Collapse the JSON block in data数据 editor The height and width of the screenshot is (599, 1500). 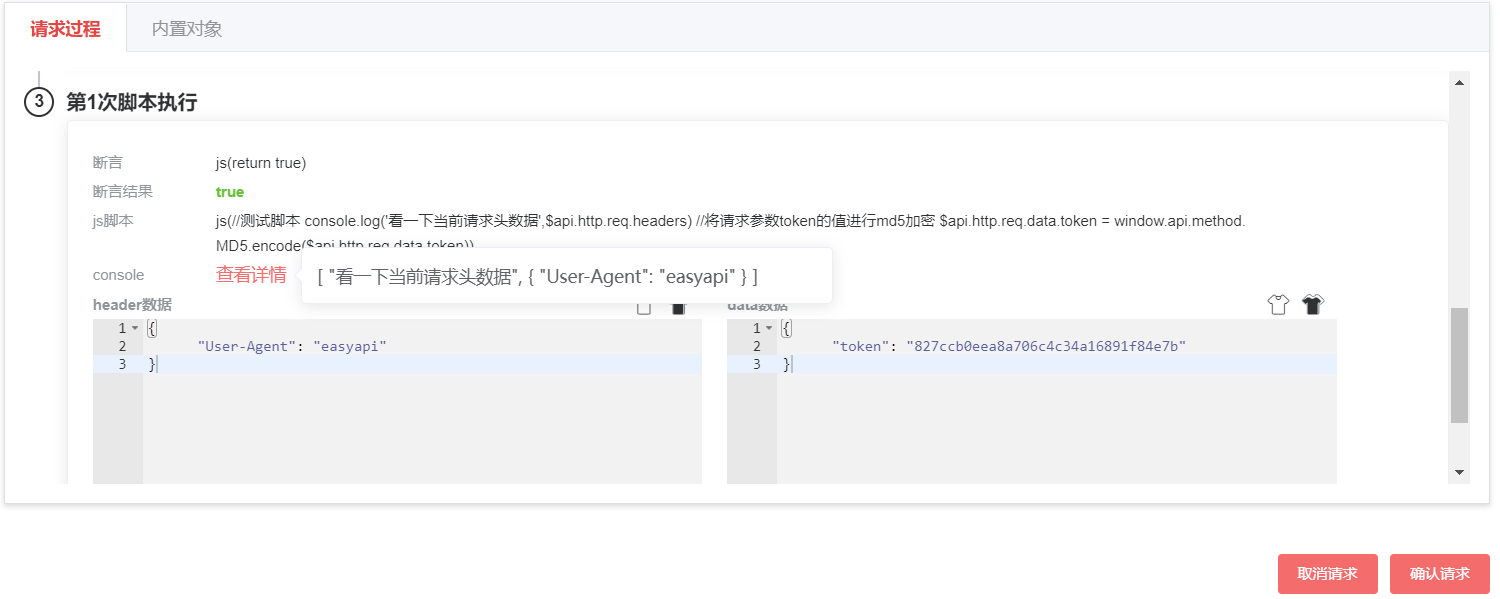[x=769, y=328]
